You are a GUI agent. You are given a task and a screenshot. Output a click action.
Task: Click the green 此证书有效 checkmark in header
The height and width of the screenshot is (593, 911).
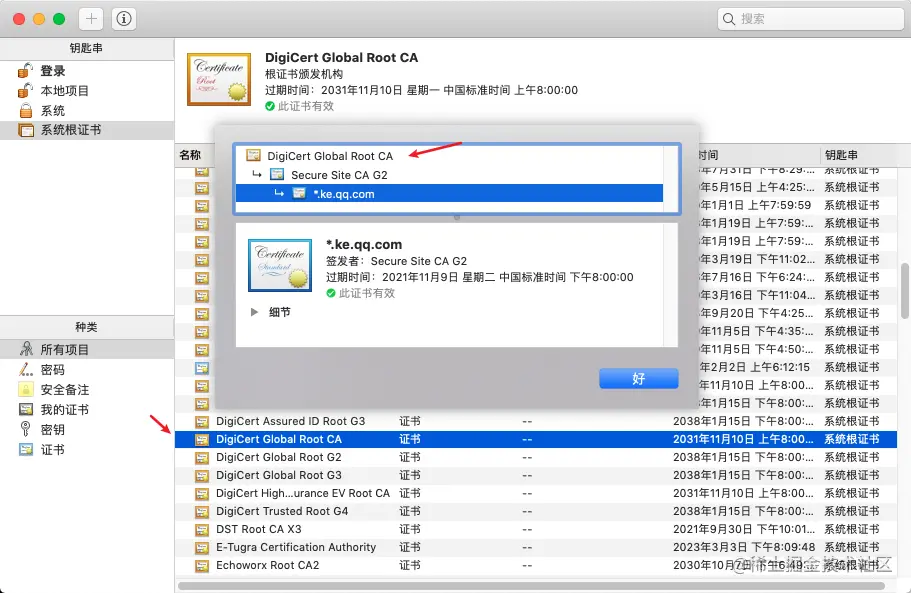point(270,106)
